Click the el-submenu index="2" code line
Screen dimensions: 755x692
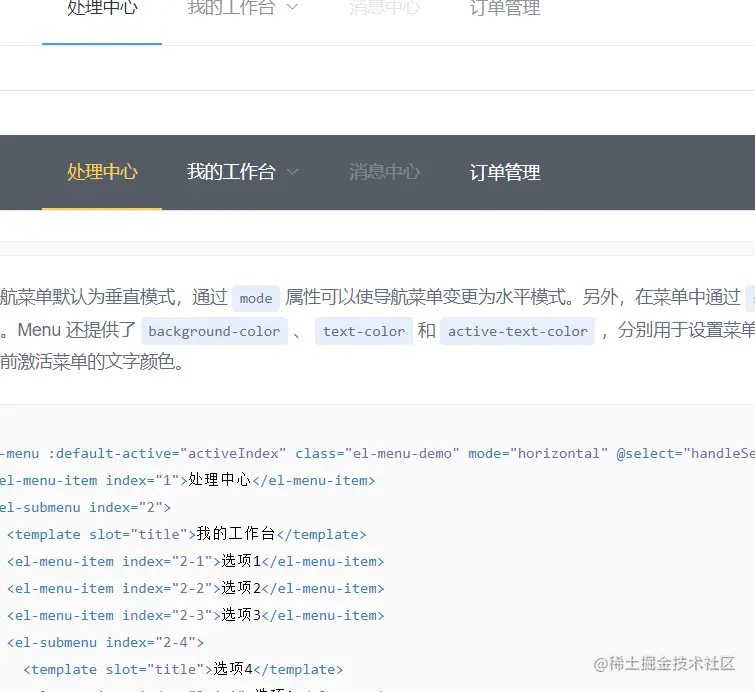tap(85, 507)
